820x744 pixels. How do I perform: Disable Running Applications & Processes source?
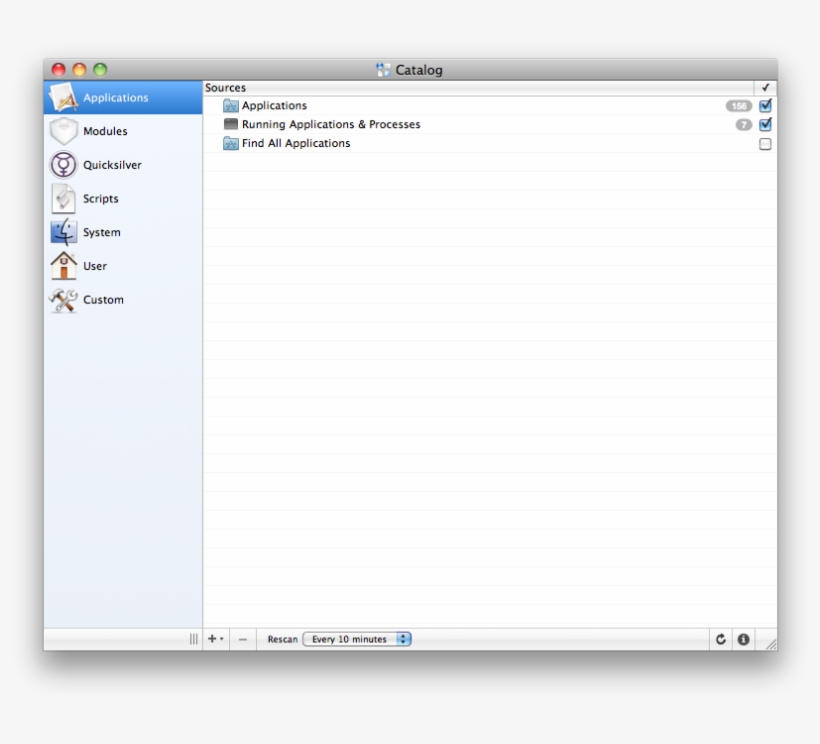765,124
